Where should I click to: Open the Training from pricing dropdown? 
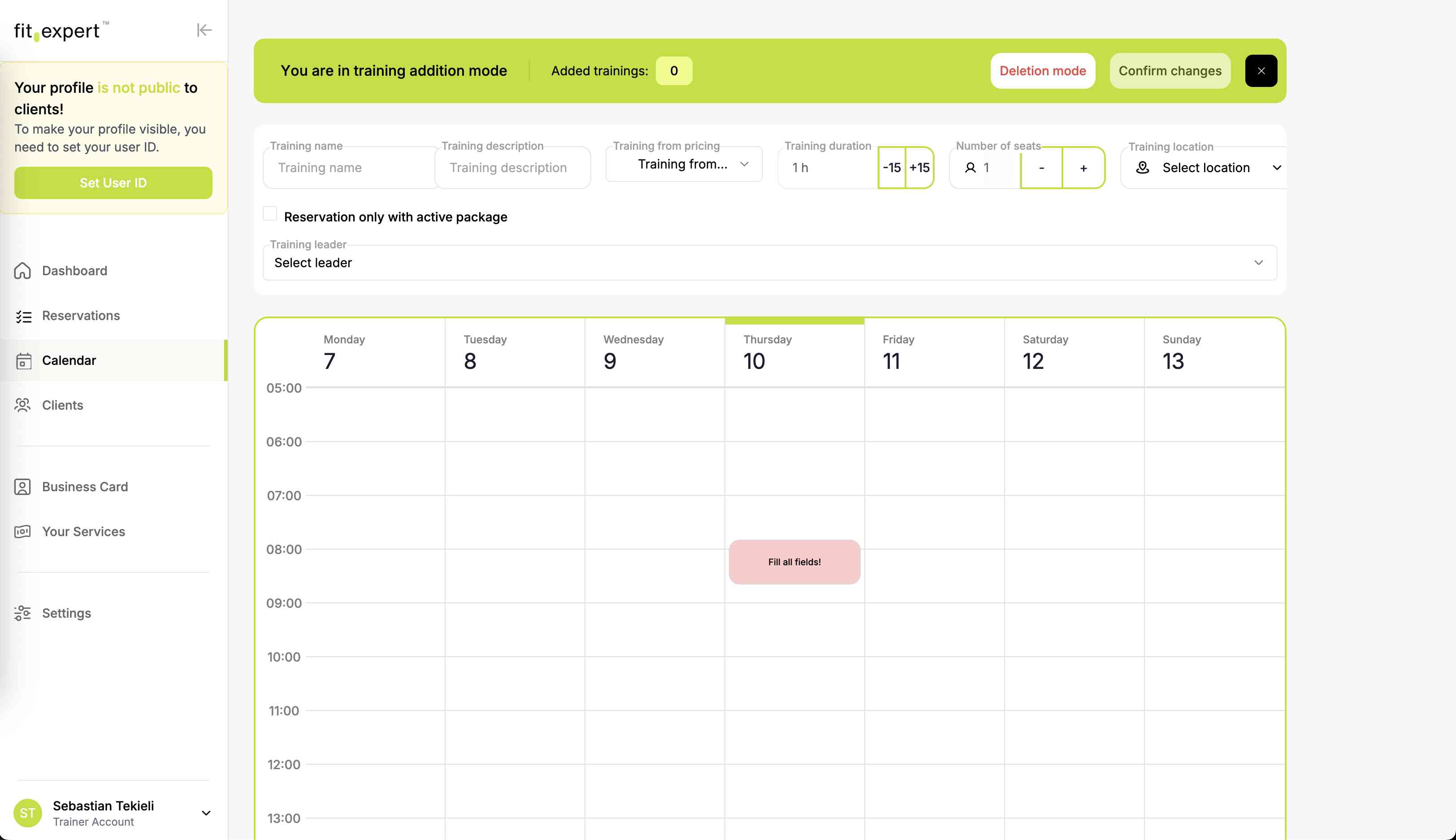click(x=684, y=165)
